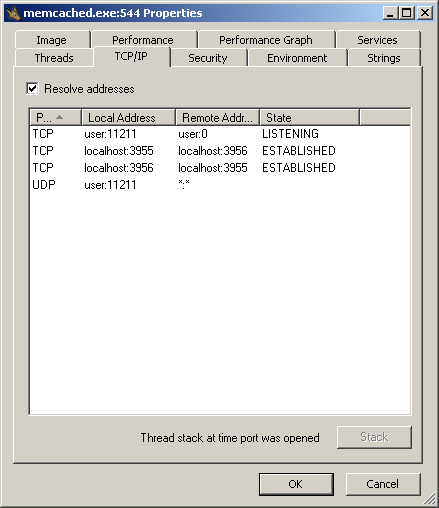This screenshot has width=439, height=508.
Task: Sort by the State column header
Action: [x=309, y=118]
